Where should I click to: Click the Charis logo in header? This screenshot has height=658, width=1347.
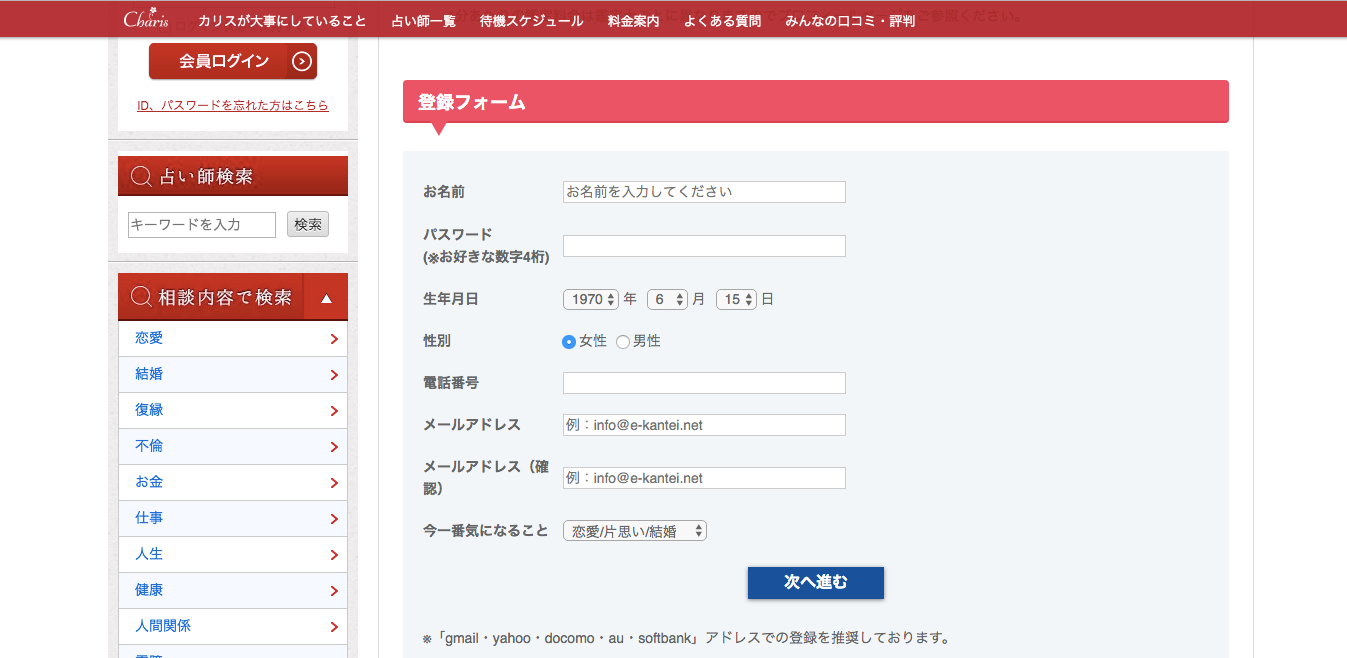[146, 20]
